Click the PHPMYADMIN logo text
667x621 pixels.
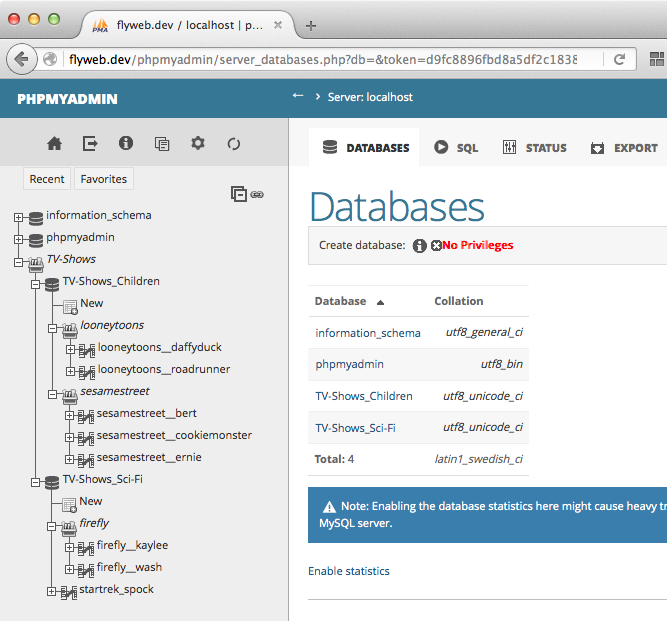coord(67,99)
